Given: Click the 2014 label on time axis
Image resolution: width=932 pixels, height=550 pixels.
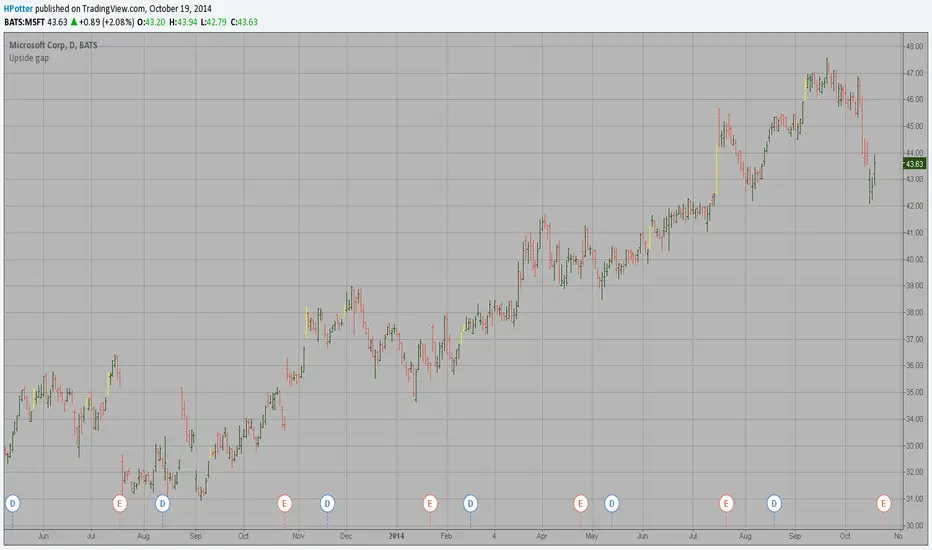Looking at the screenshot, I should 398,536.
